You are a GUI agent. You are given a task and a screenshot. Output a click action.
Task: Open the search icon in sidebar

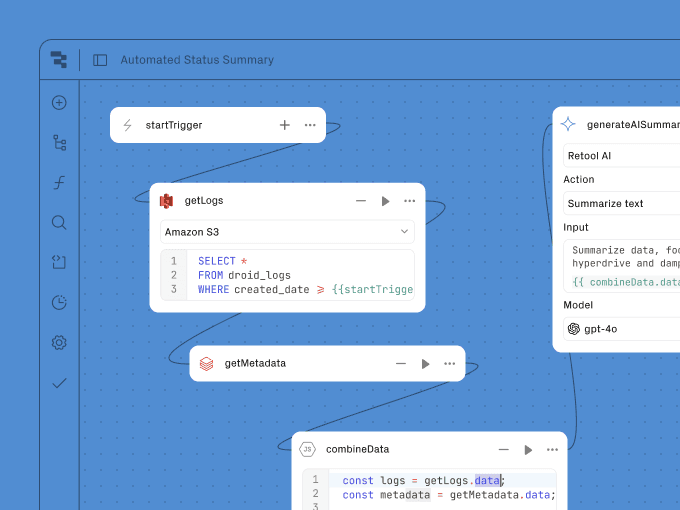tap(59, 222)
